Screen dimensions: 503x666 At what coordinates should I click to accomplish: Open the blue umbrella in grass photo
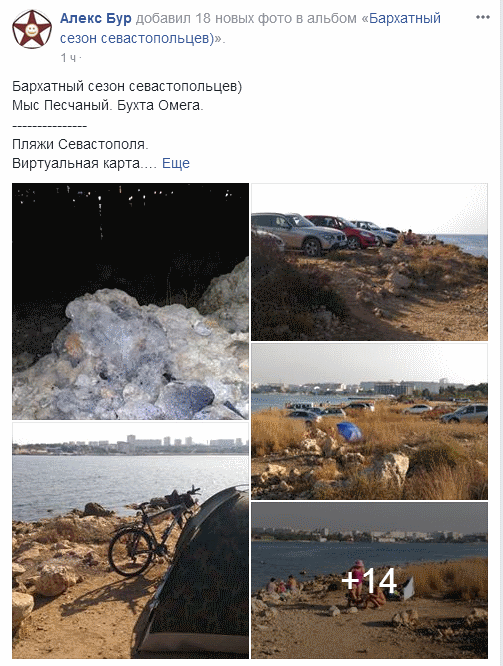(369, 421)
